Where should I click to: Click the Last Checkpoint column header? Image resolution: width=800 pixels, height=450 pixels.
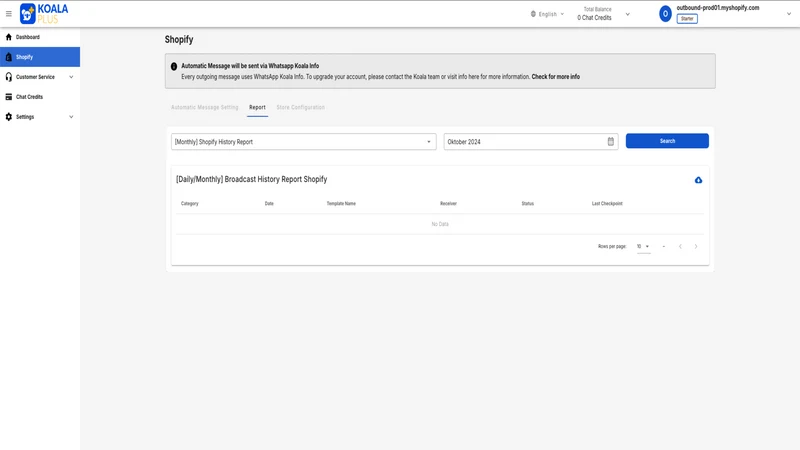click(x=607, y=204)
